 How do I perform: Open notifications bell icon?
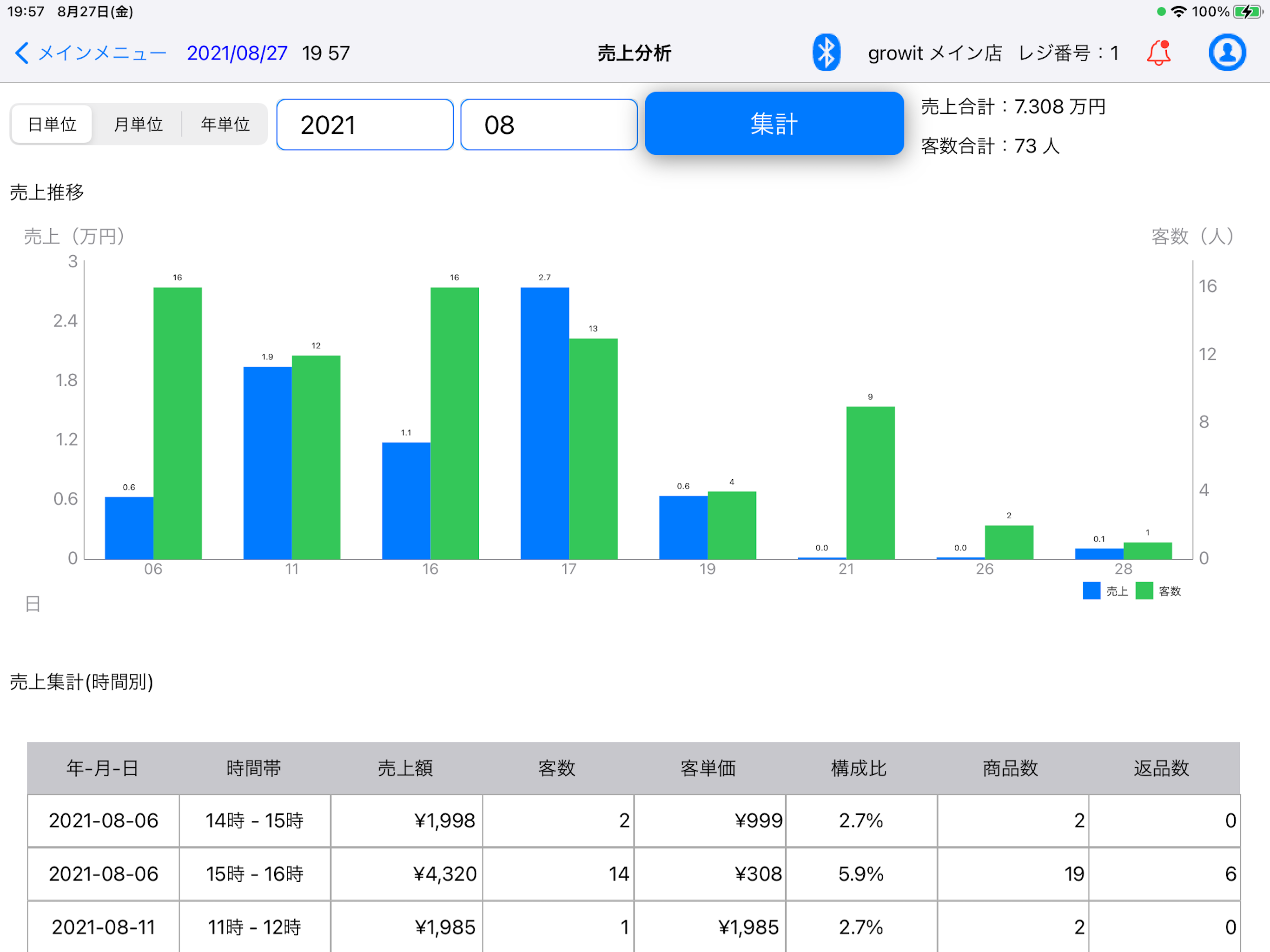click(1158, 53)
